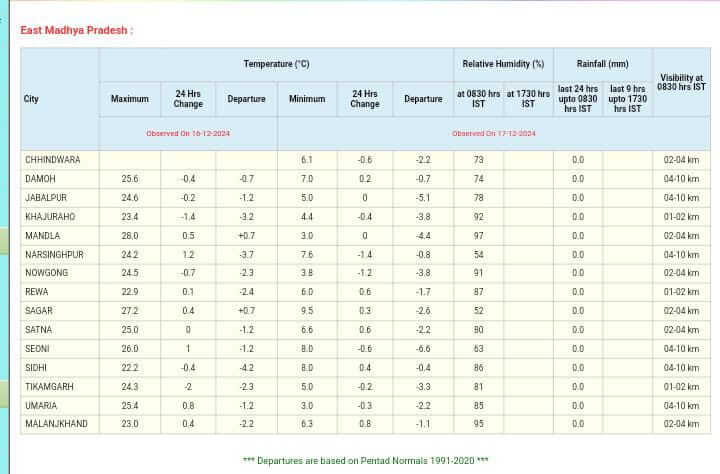The width and height of the screenshot is (720, 474).
Task: Select the Temperature (°C) header cell
Action: tap(276, 64)
